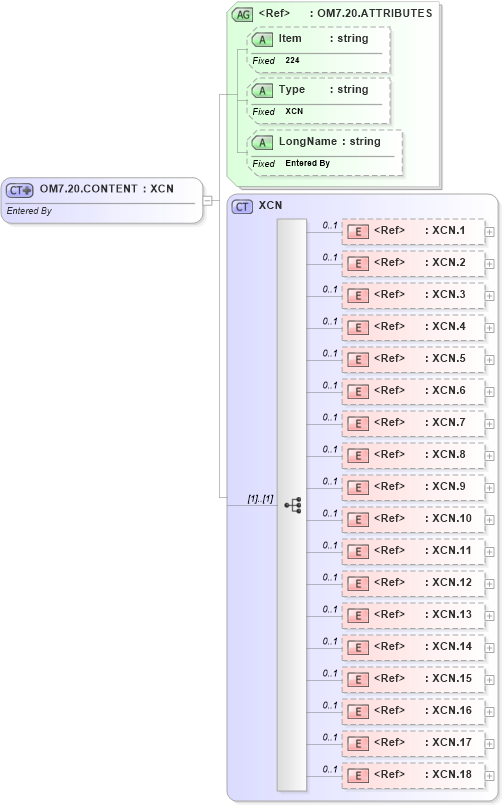Screen dimensions: 502x805
Task: Expand the XCN.6 element
Action: tap(489, 392)
